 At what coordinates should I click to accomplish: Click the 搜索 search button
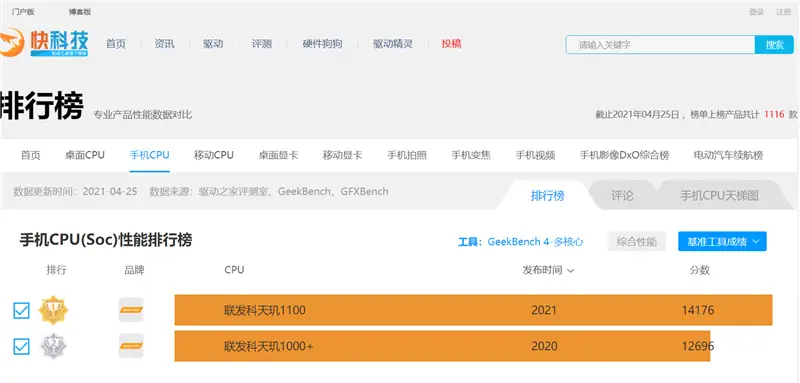[x=774, y=45]
